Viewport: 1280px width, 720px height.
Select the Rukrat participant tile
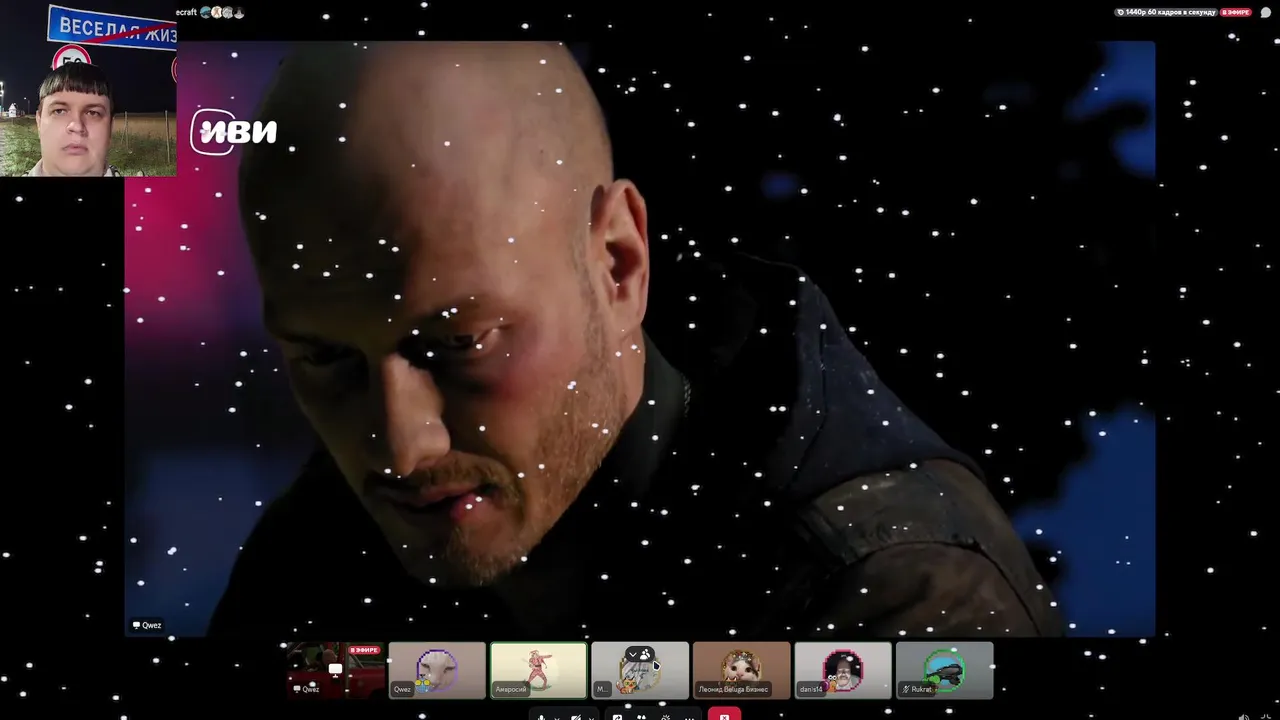tap(944, 670)
